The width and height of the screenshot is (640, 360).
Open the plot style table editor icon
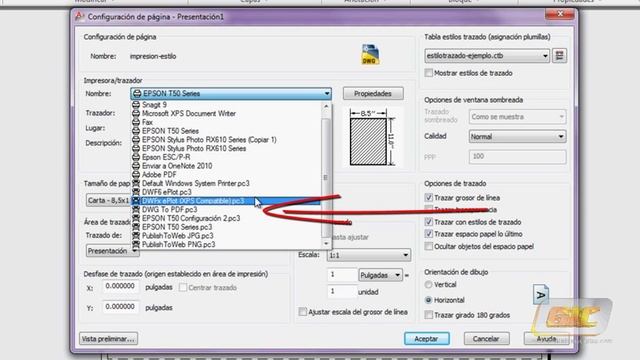click(x=559, y=56)
